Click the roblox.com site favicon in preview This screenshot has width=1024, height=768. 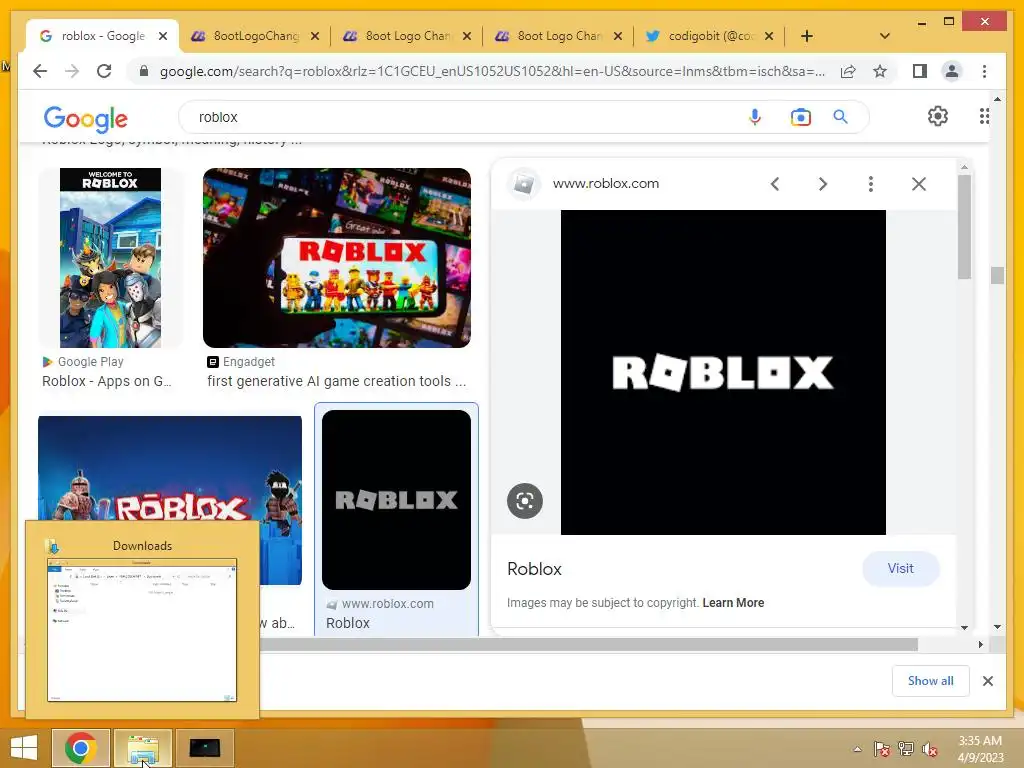[x=524, y=184]
